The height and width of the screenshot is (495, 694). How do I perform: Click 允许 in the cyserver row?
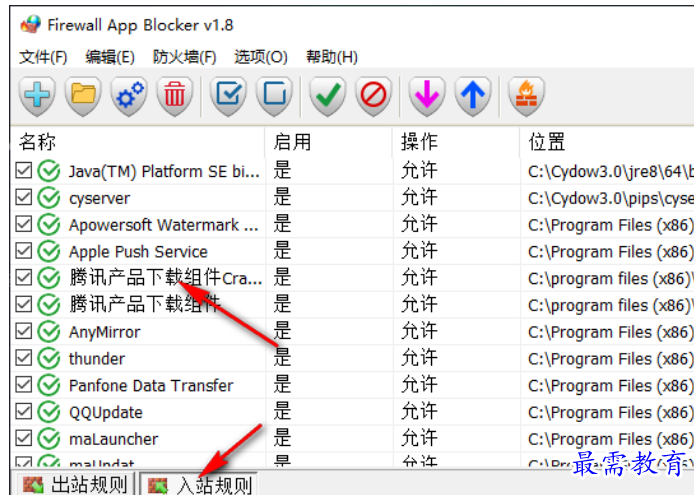click(419, 197)
